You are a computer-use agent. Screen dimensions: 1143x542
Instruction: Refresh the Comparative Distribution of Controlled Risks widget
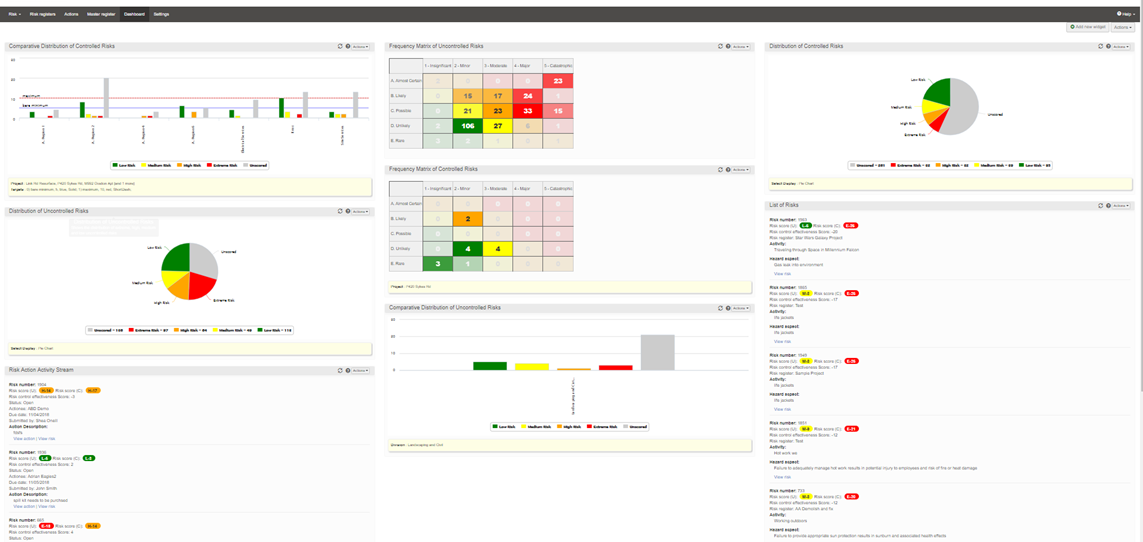coord(340,46)
